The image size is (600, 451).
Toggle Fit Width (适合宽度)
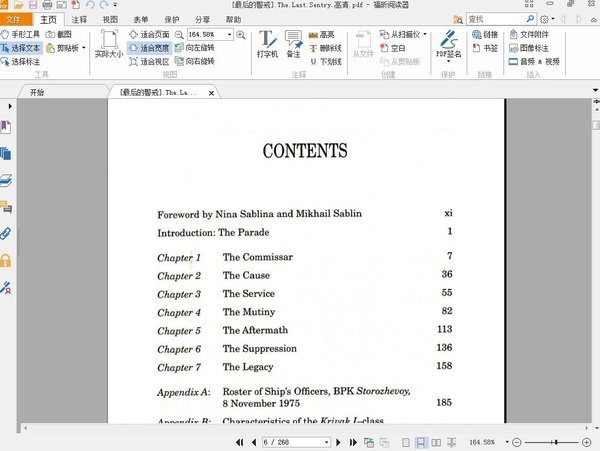coord(149,48)
